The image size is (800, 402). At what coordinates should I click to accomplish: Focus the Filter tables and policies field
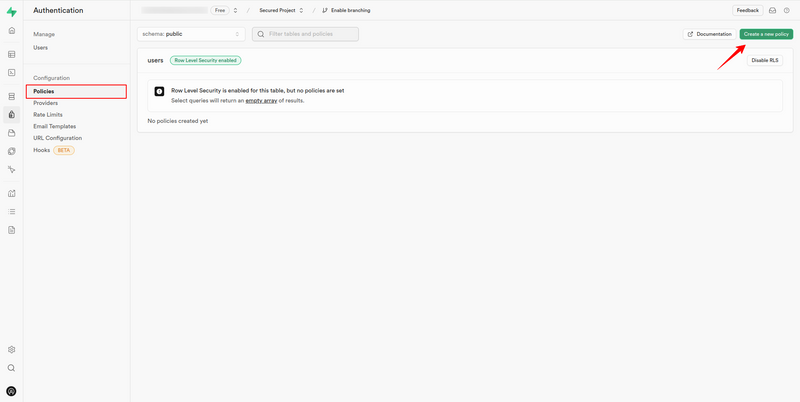305,34
